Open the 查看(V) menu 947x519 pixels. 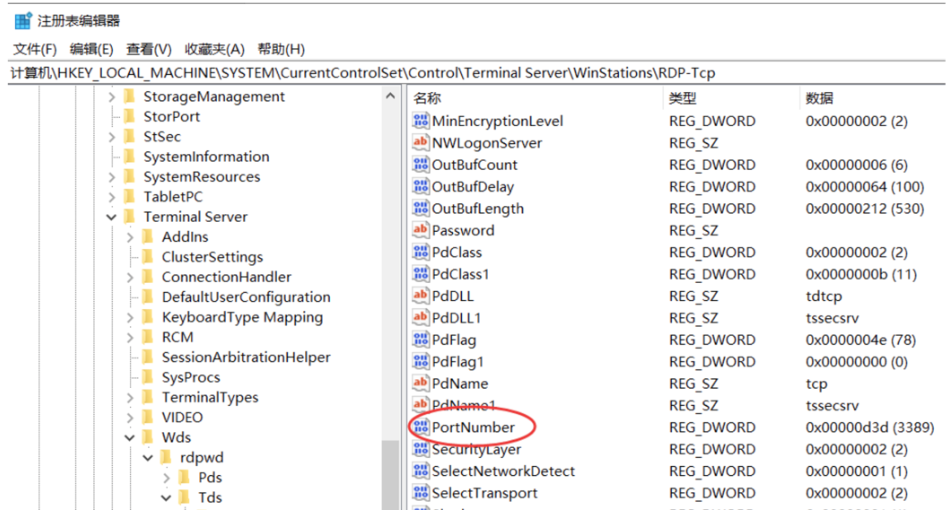coord(149,49)
